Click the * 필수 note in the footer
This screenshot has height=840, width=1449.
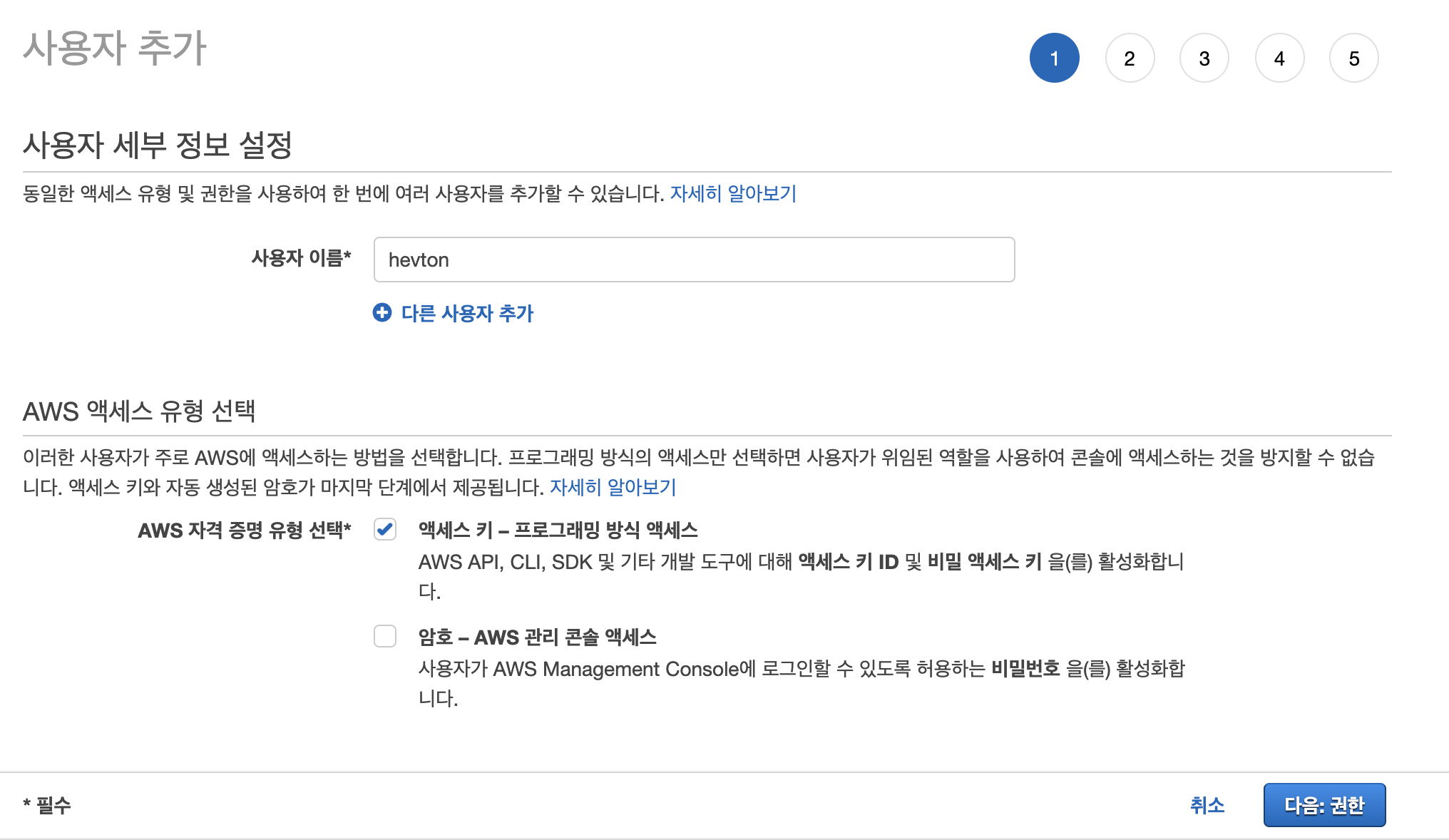[47, 805]
